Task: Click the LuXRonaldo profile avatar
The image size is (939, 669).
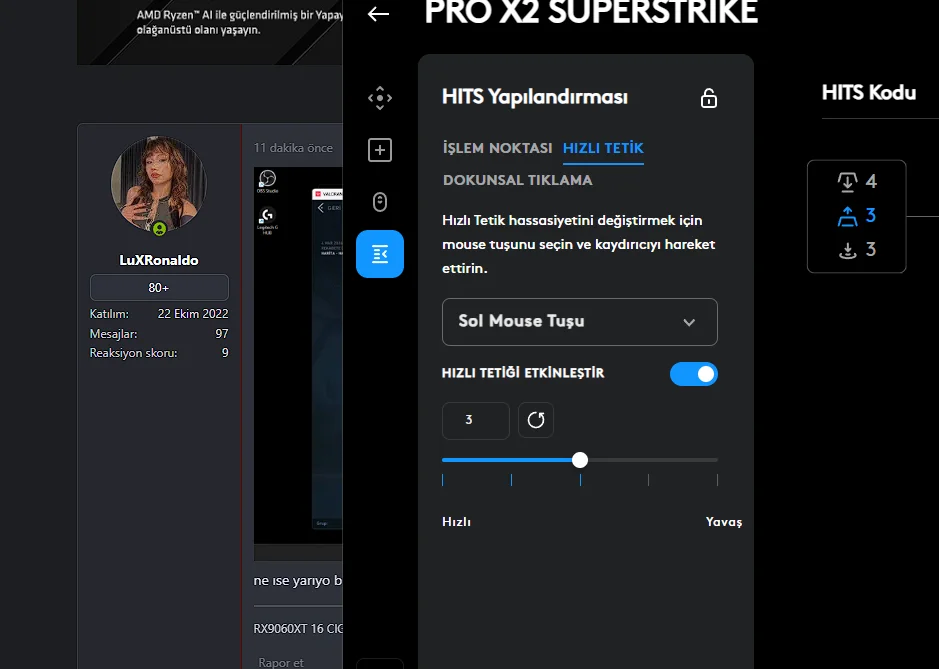Action: coord(159,184)
